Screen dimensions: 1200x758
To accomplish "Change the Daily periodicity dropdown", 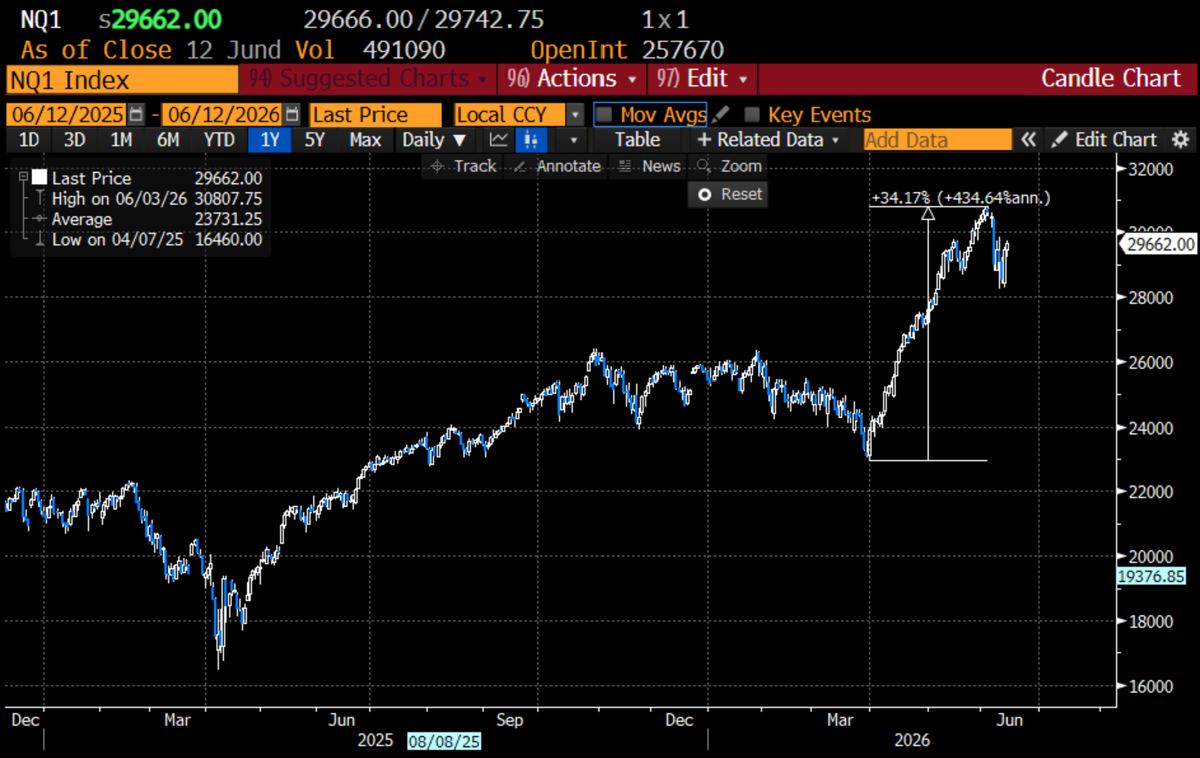I will point(434,140).
